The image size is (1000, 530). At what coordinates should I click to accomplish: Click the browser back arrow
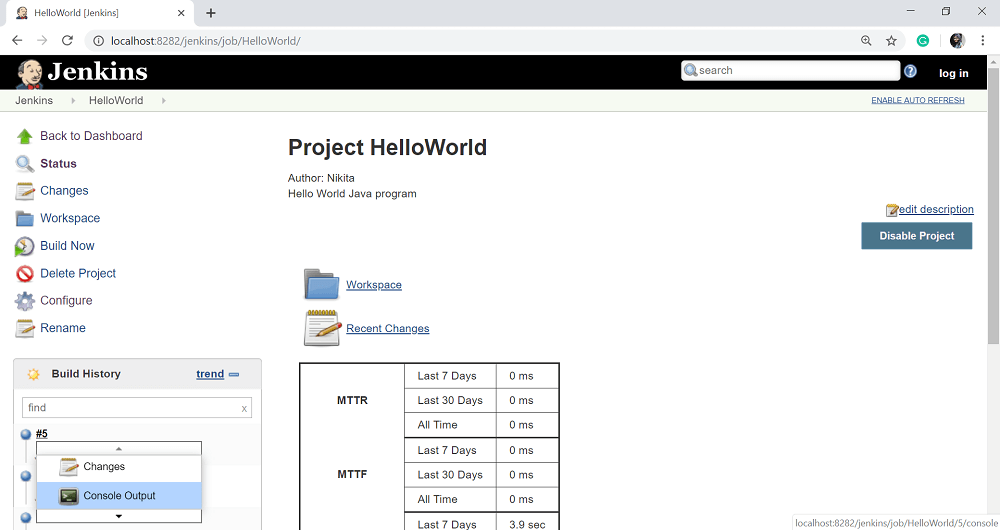pyautogui.click(x=17, y=41)
